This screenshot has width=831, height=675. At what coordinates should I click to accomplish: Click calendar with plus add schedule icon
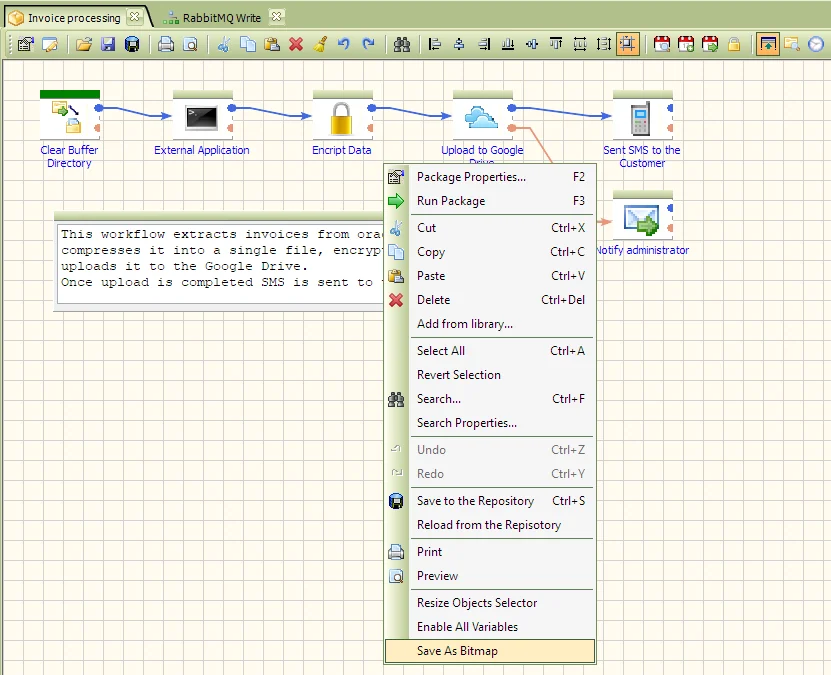pyautogui.click(x=686, y=44)
